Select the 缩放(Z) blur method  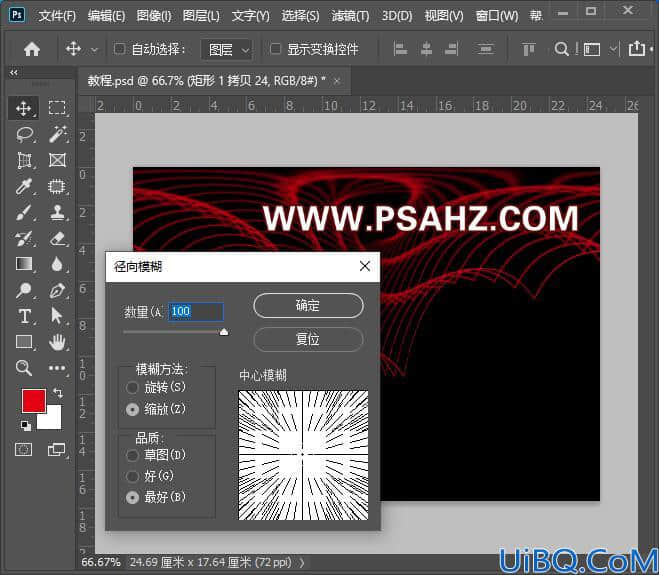(x=132, y=409)
